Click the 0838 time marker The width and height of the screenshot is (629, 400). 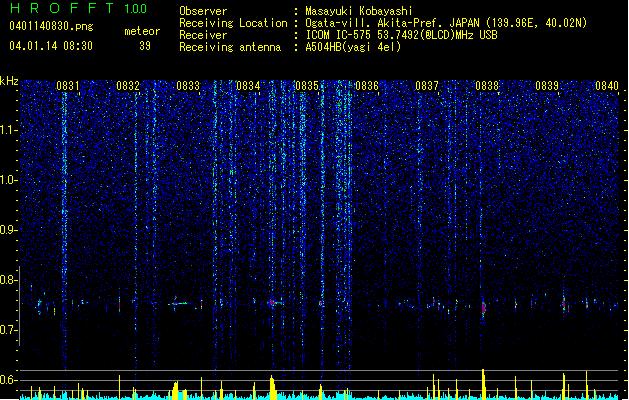click(487, 86)
